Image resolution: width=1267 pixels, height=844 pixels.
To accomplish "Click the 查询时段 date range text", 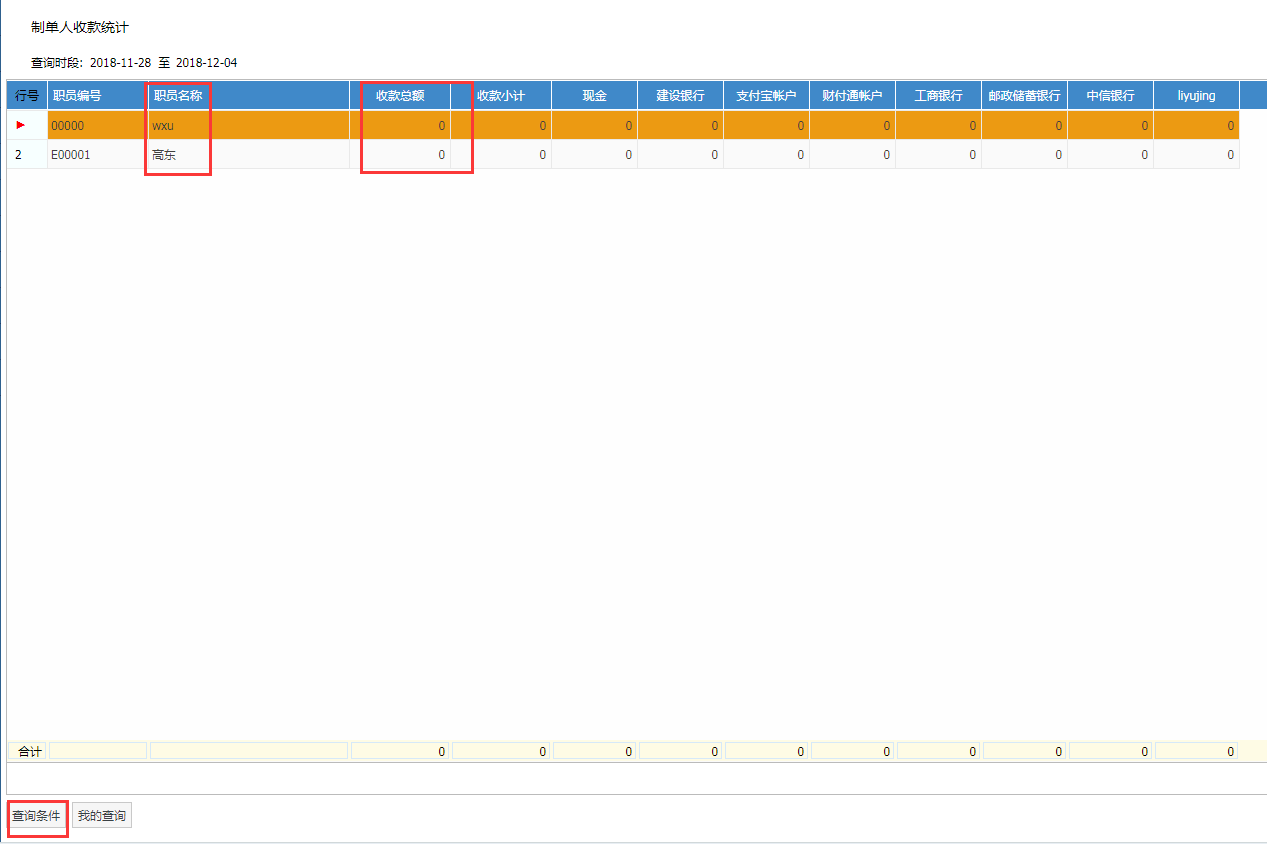I will click(134, 63).
